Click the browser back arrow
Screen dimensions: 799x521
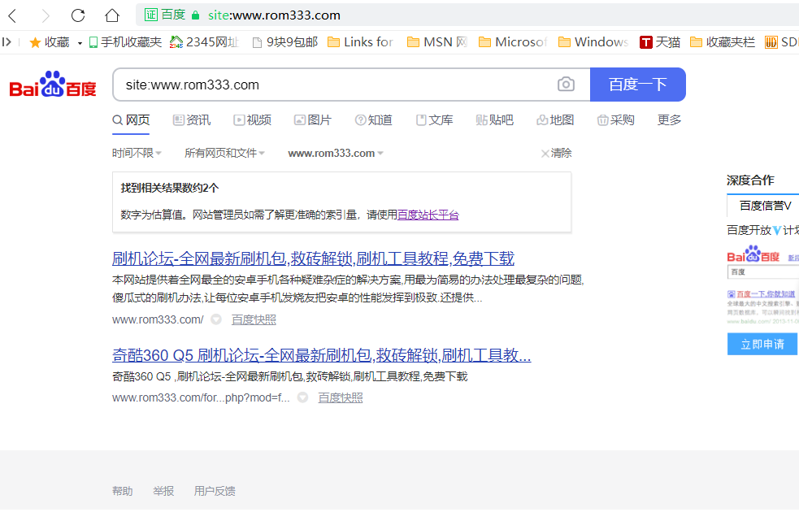click(x=13, y=15)
